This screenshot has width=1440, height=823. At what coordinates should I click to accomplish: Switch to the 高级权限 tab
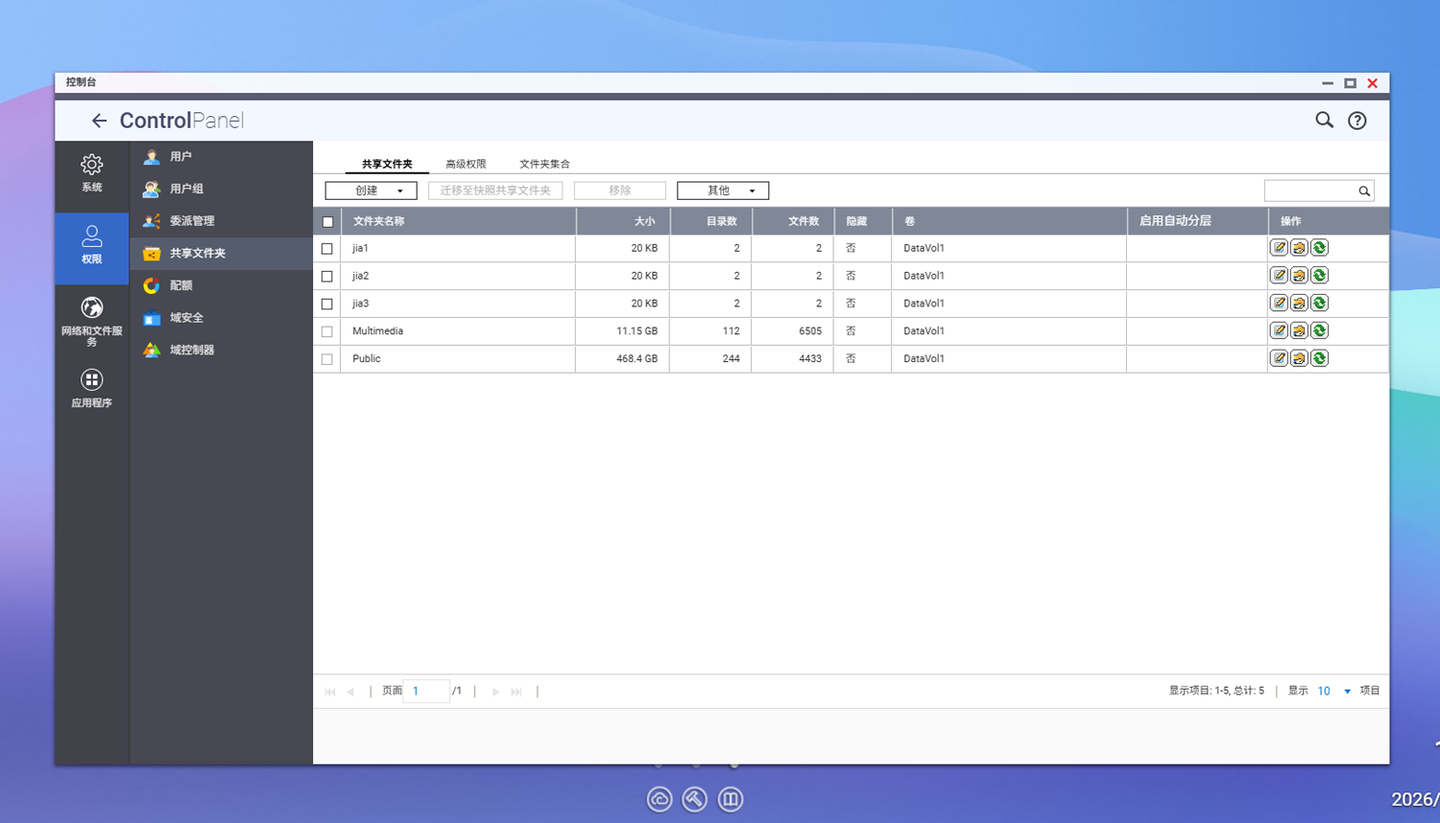pos(466,164)
